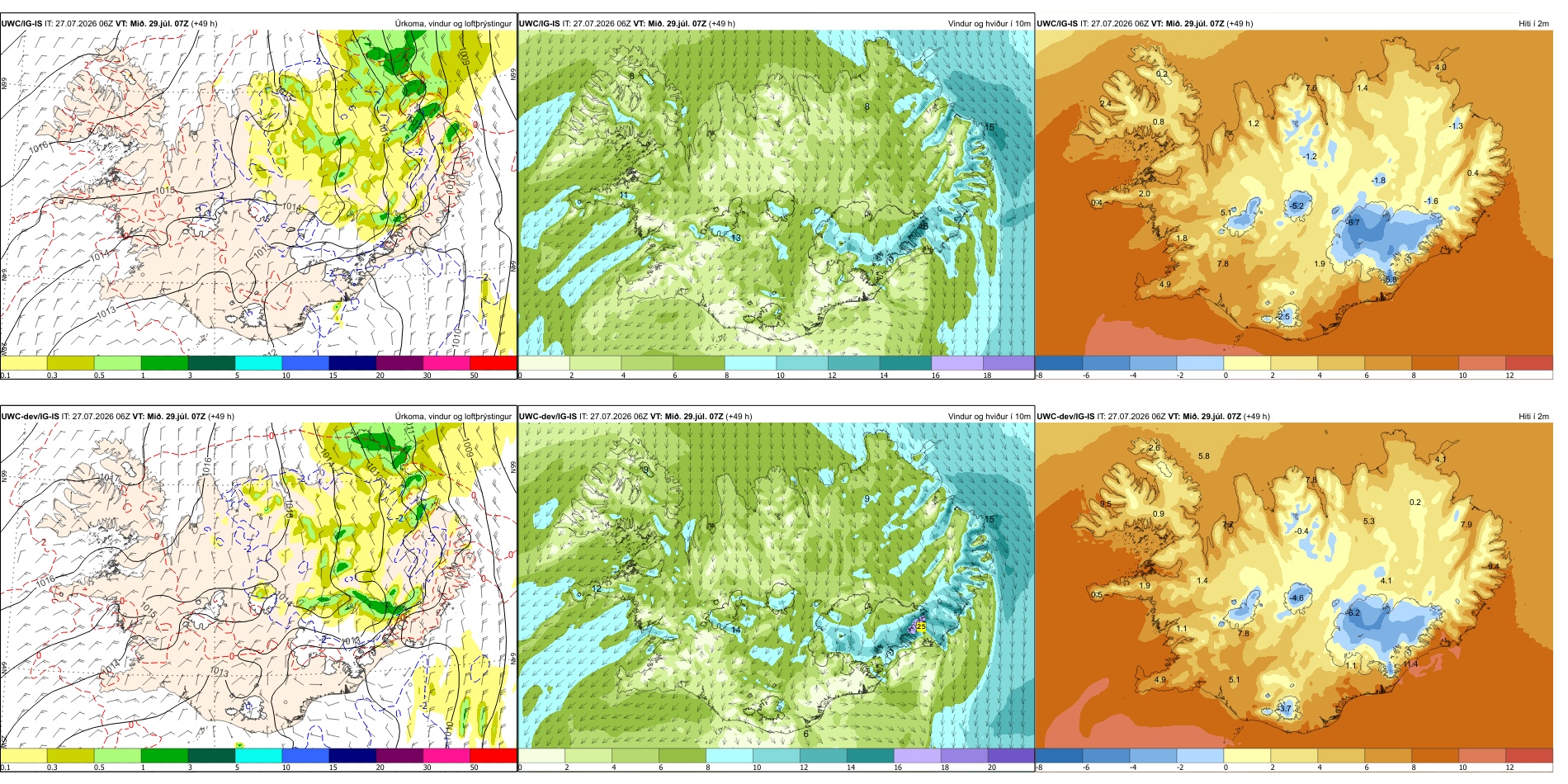
Task: Click dark green 3 swatch in UWC precipitation legend
Action: tap(211, 363)
